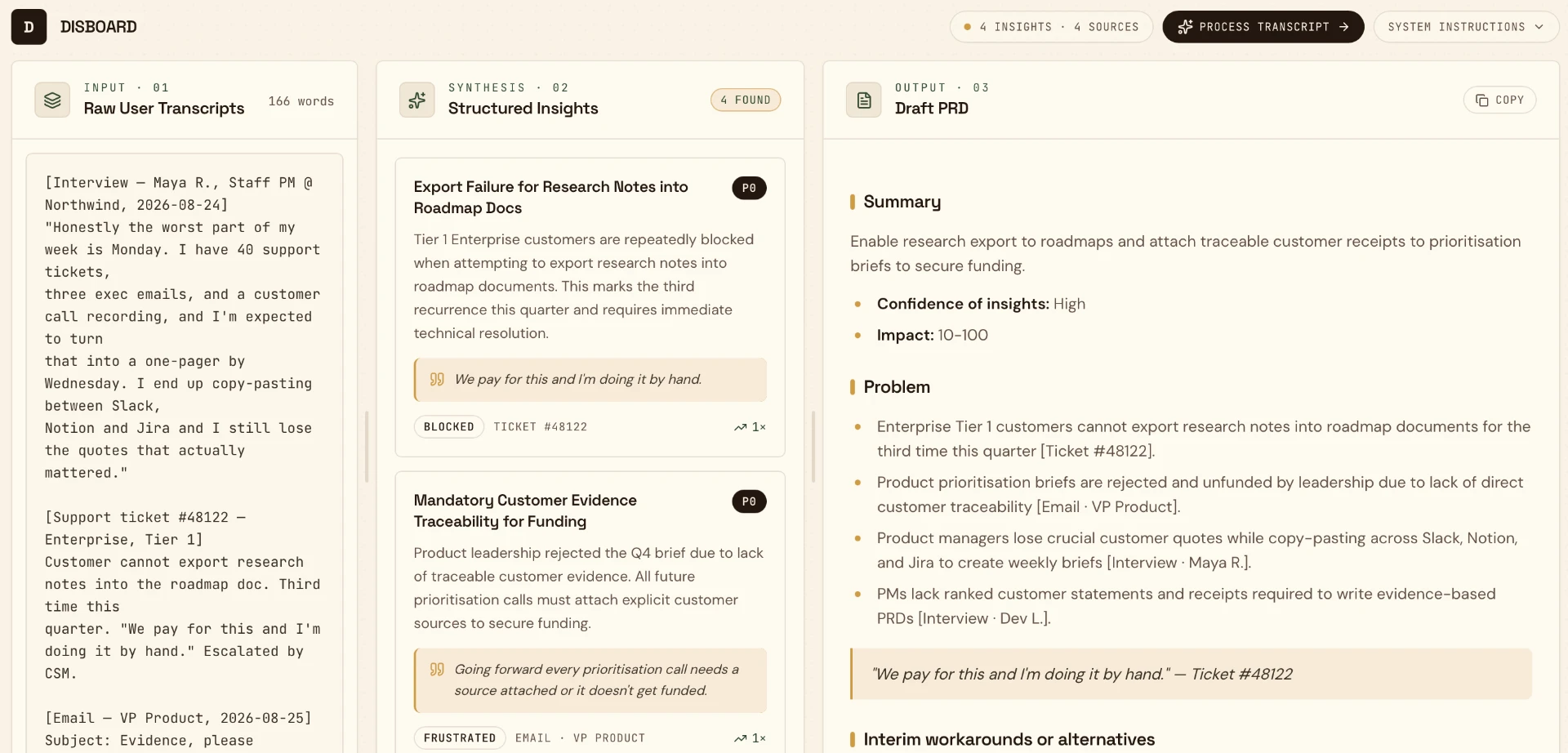Image resolution: width=1568 pixels, height=753 pixels.
Task: Click the Disboard D logo icon
Action: (x=29, y=27)
